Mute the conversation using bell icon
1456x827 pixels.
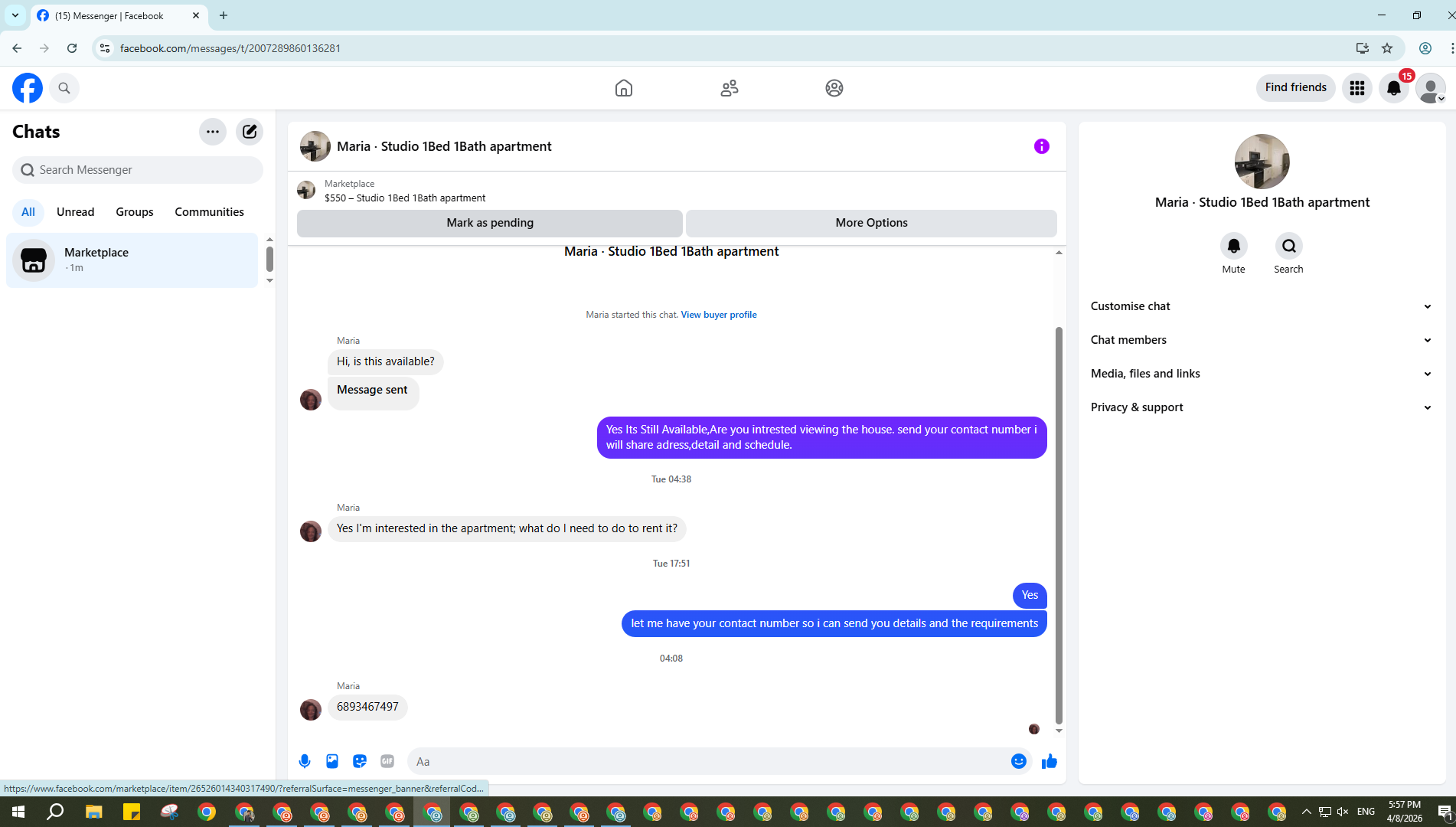tap(1234, 246)
